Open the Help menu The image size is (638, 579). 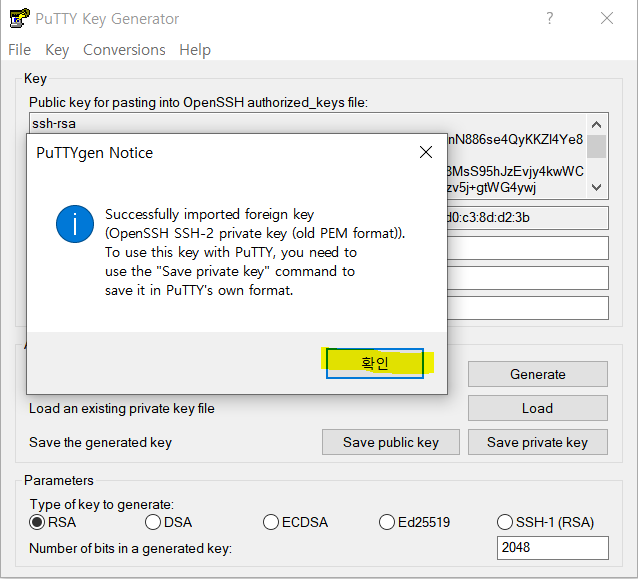pos(195,50)
